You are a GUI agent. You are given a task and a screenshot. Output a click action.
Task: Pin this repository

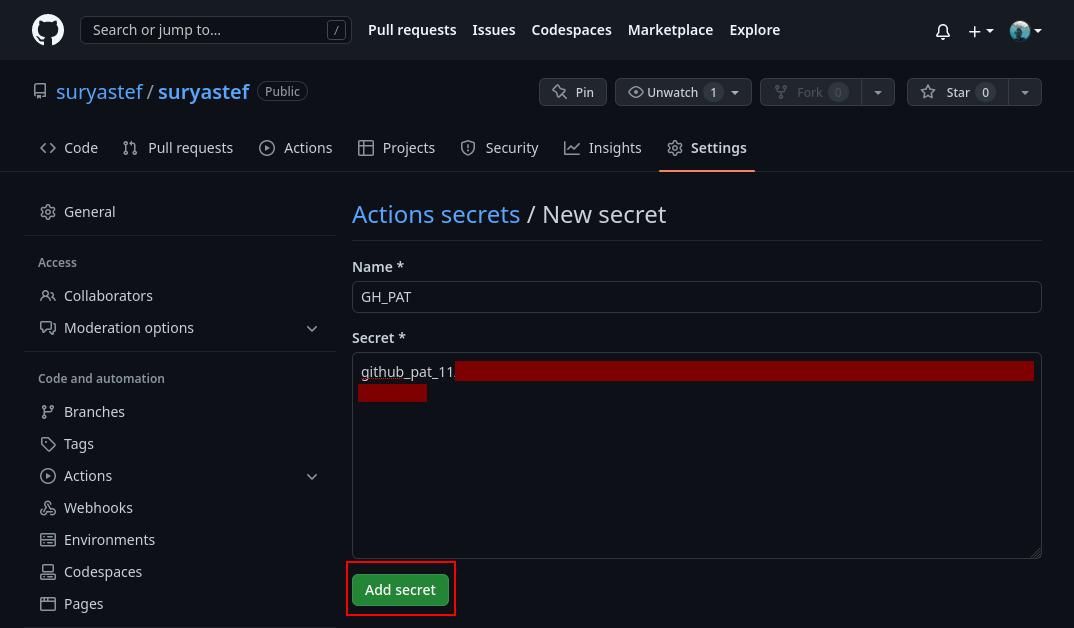[573, 92]
